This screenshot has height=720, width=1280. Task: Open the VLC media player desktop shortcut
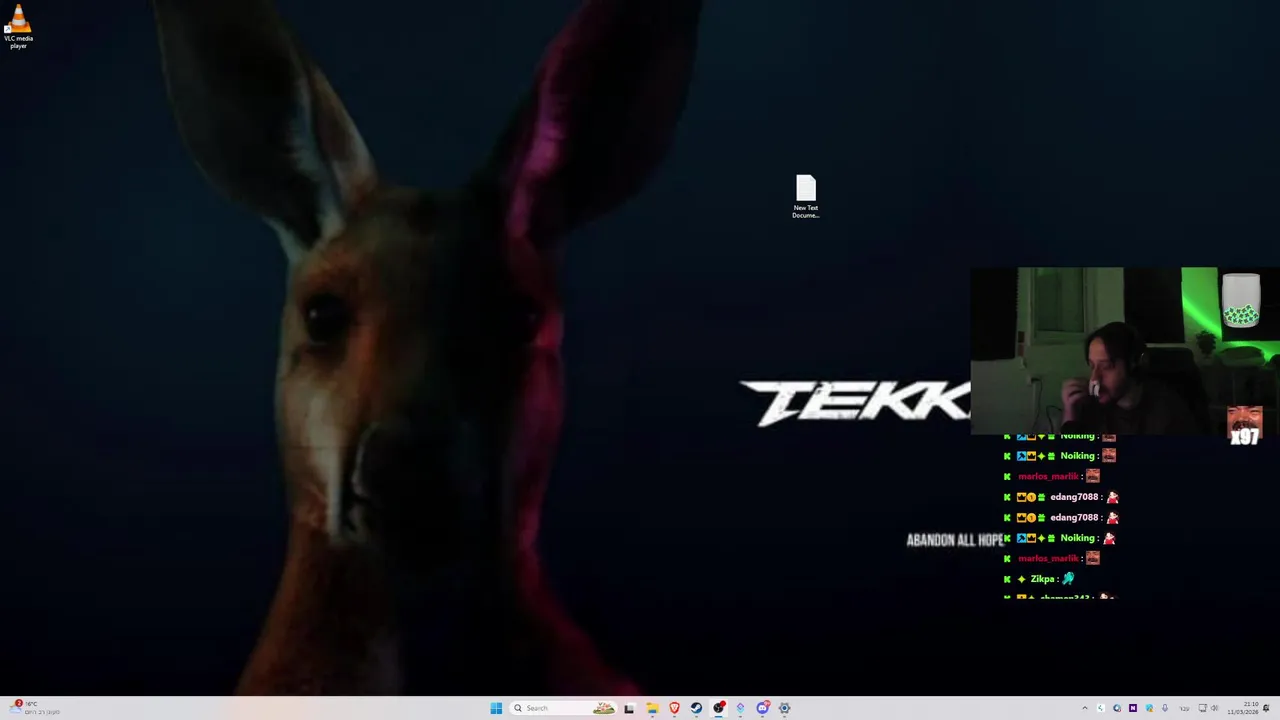tap(18, 26)
